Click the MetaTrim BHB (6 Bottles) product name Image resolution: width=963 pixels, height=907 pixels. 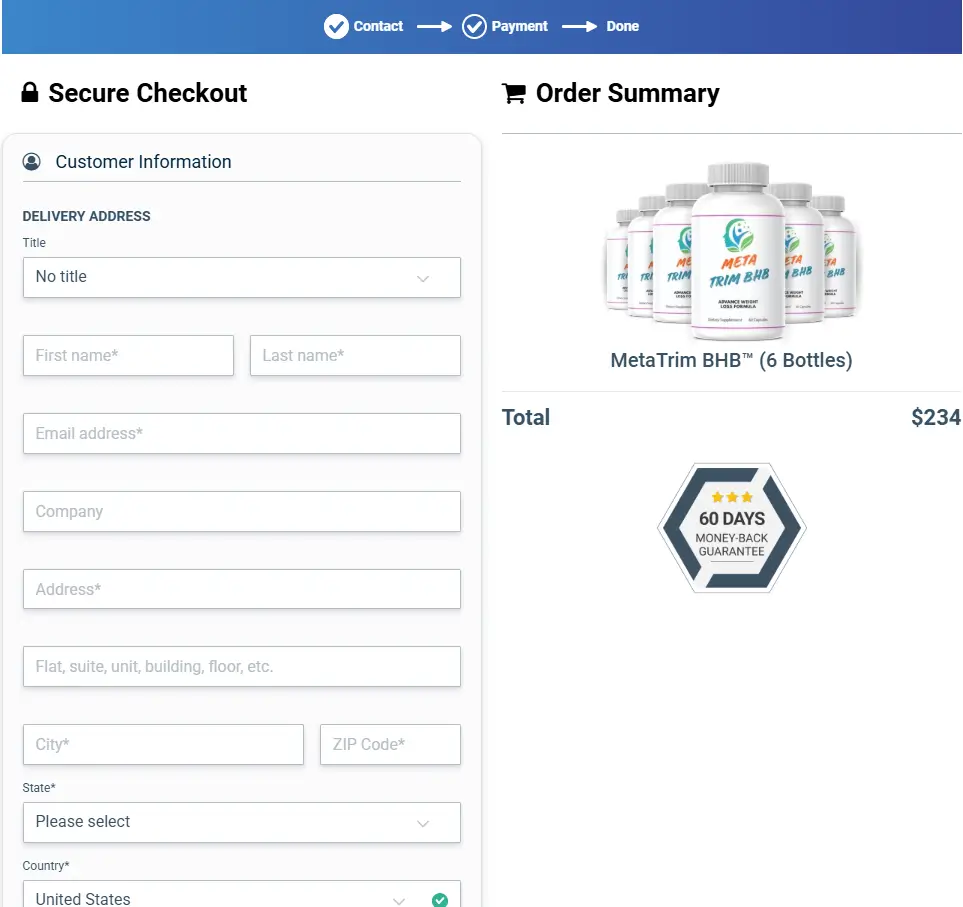coord(731,360)
